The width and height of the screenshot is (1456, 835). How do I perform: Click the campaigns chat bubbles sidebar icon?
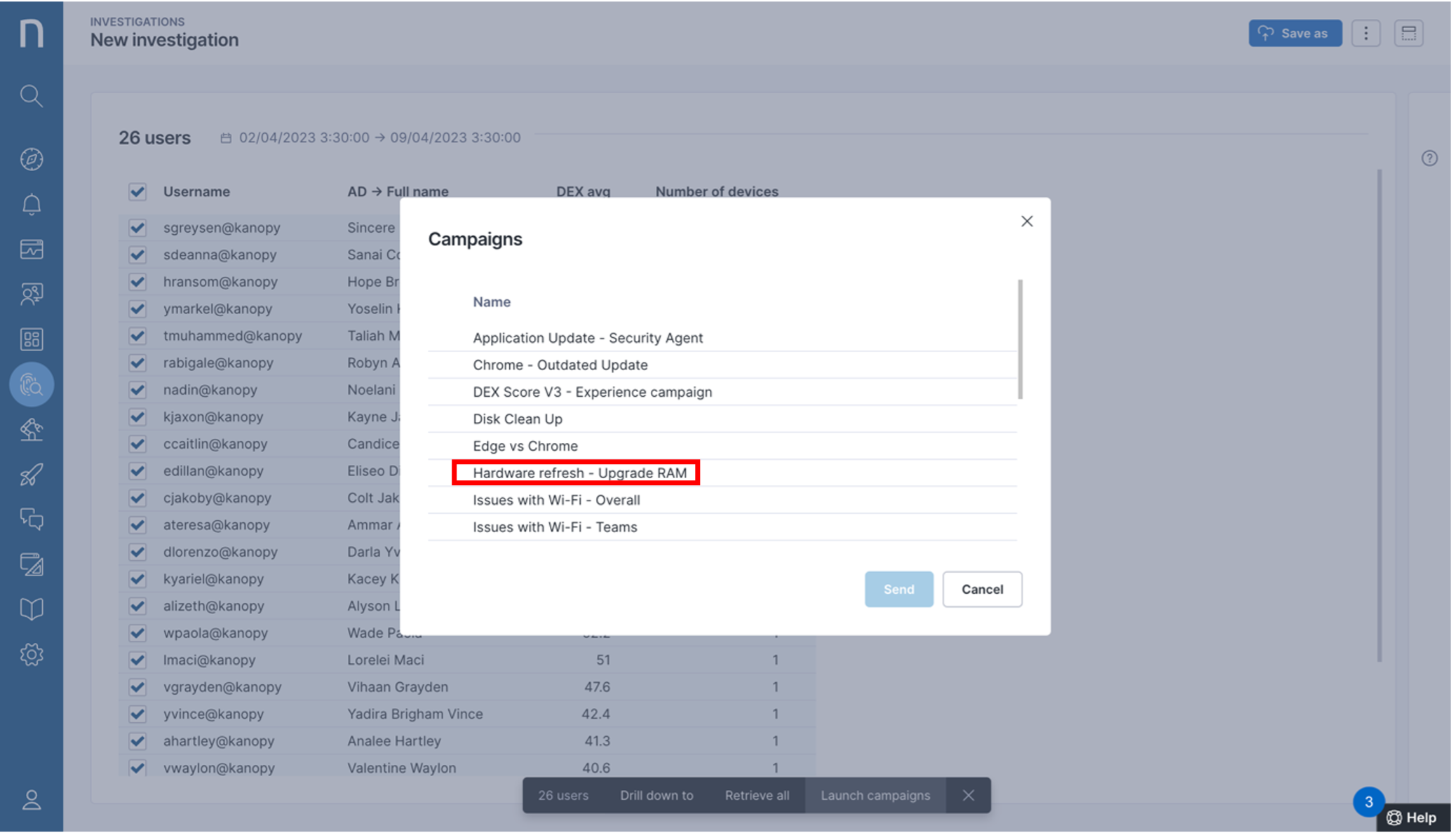[31, 520]
